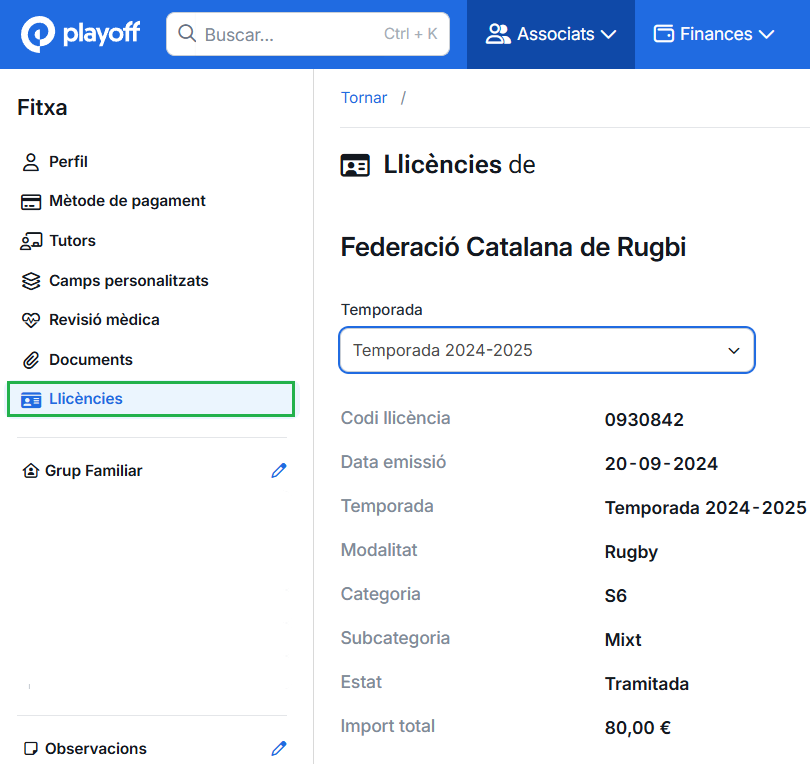Click the Grup Familiar label
The width and height of the screenshot is (810, 764).
(x=94, y=471)
